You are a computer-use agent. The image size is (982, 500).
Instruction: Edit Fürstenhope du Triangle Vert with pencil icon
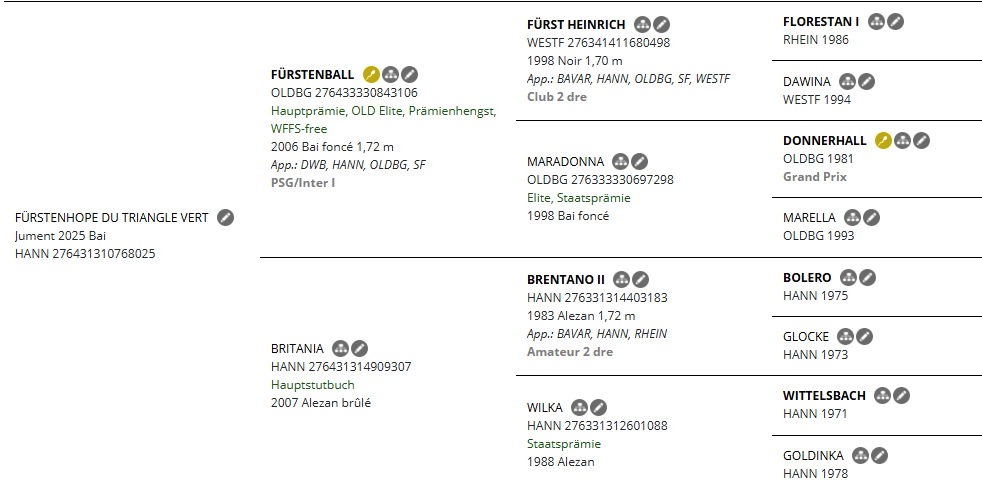click(x=226, y=217)
